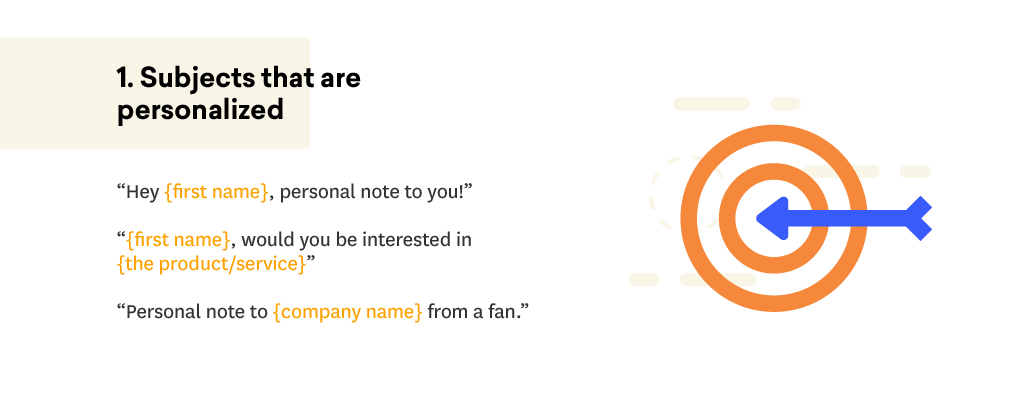Click the long beige dash above the target
1024x399 pixels.
711,104
